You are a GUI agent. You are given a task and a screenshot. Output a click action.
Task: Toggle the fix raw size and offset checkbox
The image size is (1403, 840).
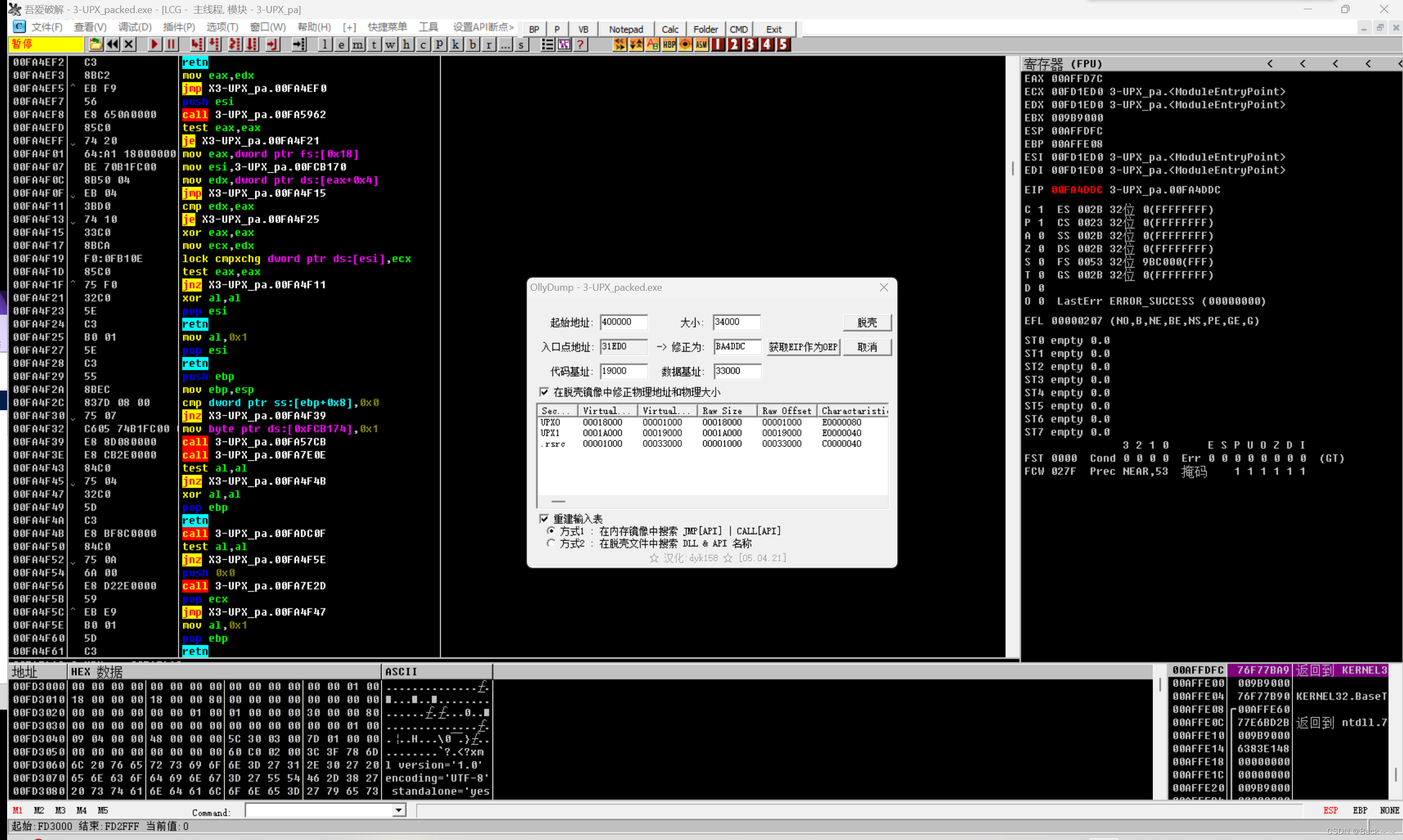tap(544, 392)
